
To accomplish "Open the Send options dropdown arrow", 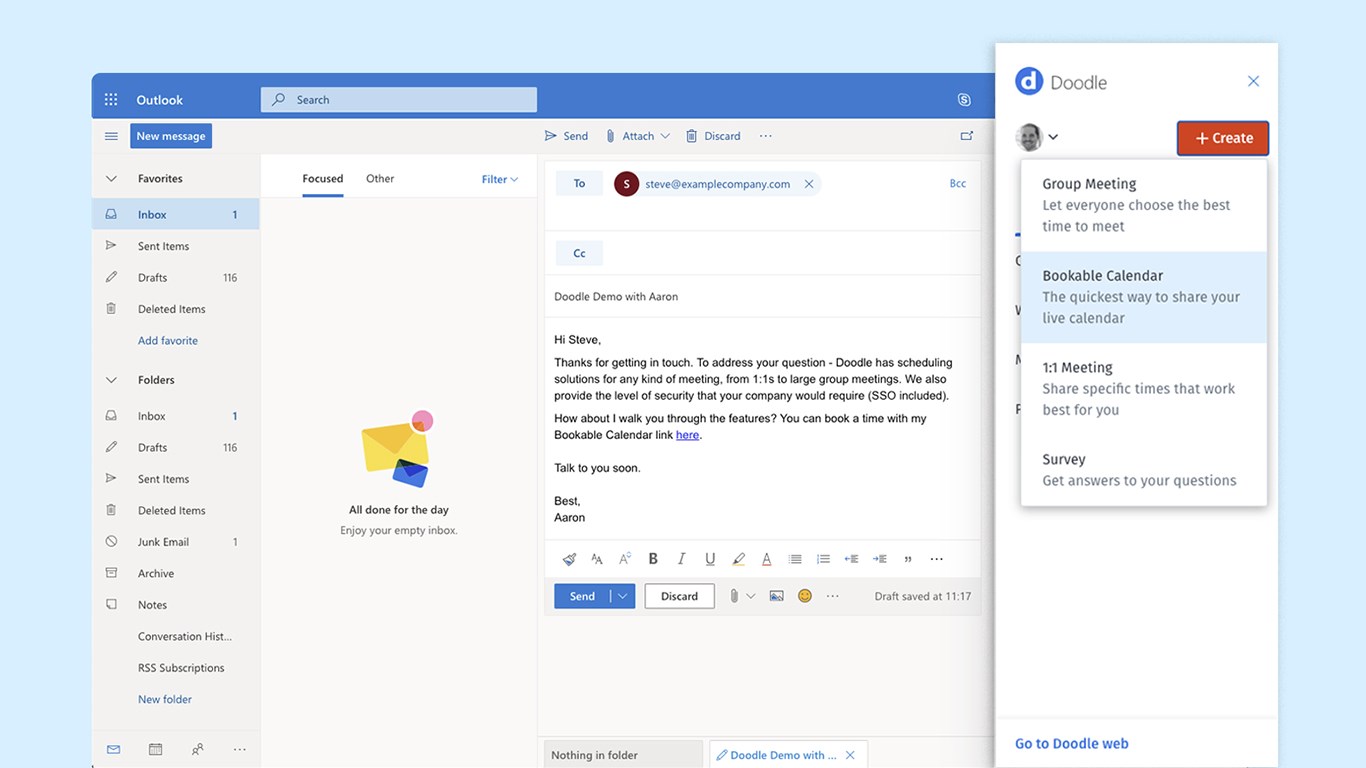I will click(623, 596).
